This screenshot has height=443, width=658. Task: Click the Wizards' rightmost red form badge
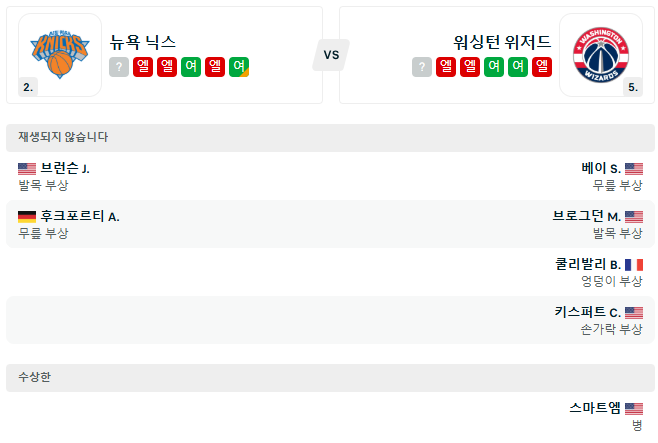542,67
